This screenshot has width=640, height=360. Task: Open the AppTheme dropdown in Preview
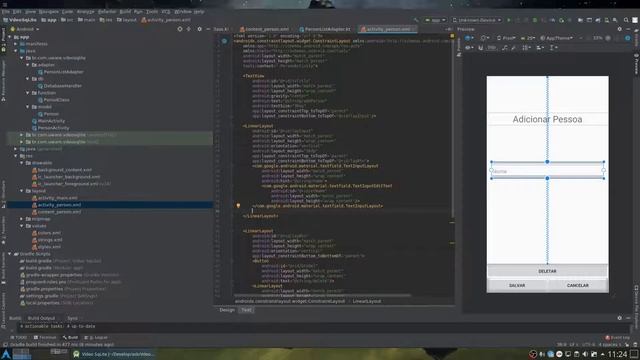click(557, 38)
